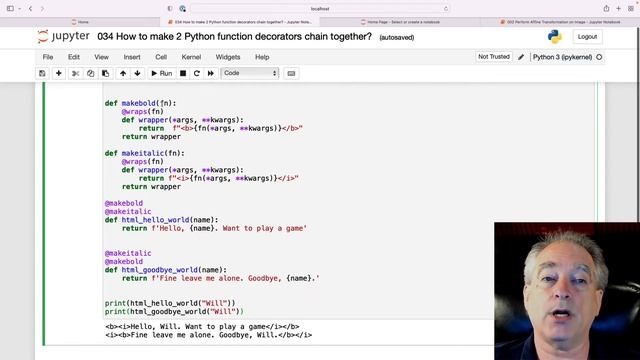Switch to Home Page notebook selection tab
Image resolution: width=640 pixels, height=360 pixels.
tap(400, 22)
